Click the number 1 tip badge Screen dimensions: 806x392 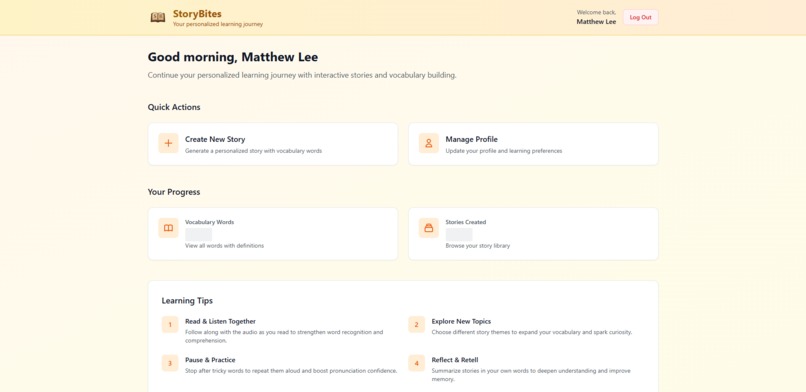[170, 325]
